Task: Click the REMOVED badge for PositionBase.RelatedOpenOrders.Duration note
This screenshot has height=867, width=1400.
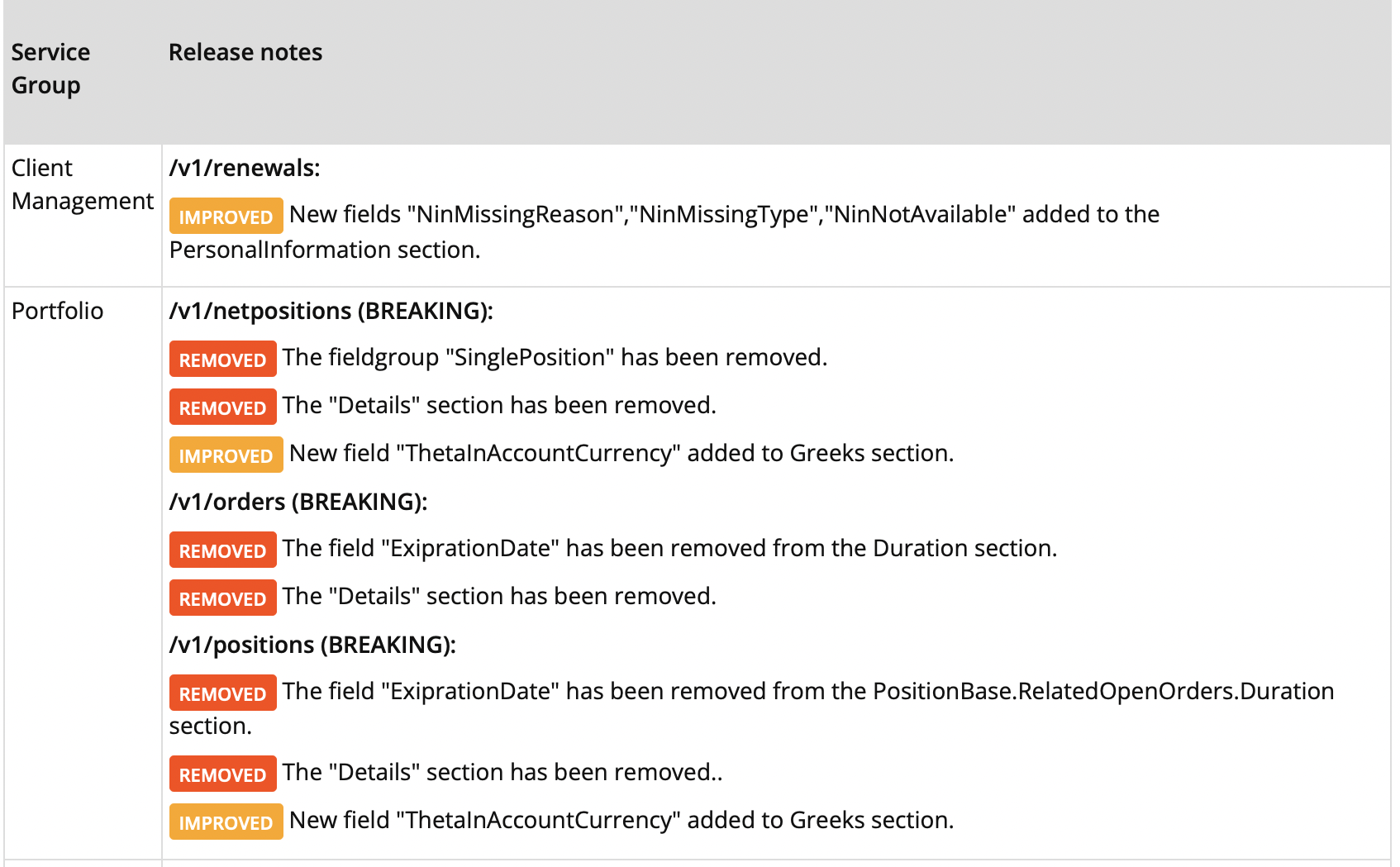Action: pos(222,693)
